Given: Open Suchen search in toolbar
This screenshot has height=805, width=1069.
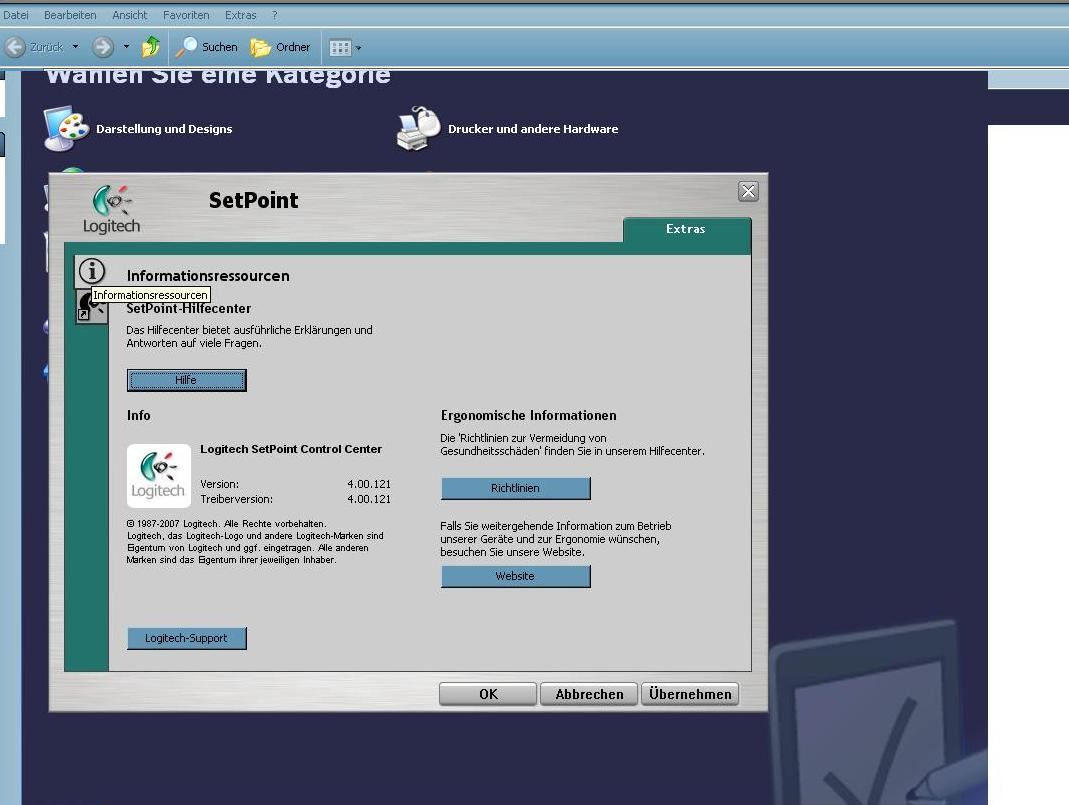Looking at the screenshot, I should click(x=207, y=47).
